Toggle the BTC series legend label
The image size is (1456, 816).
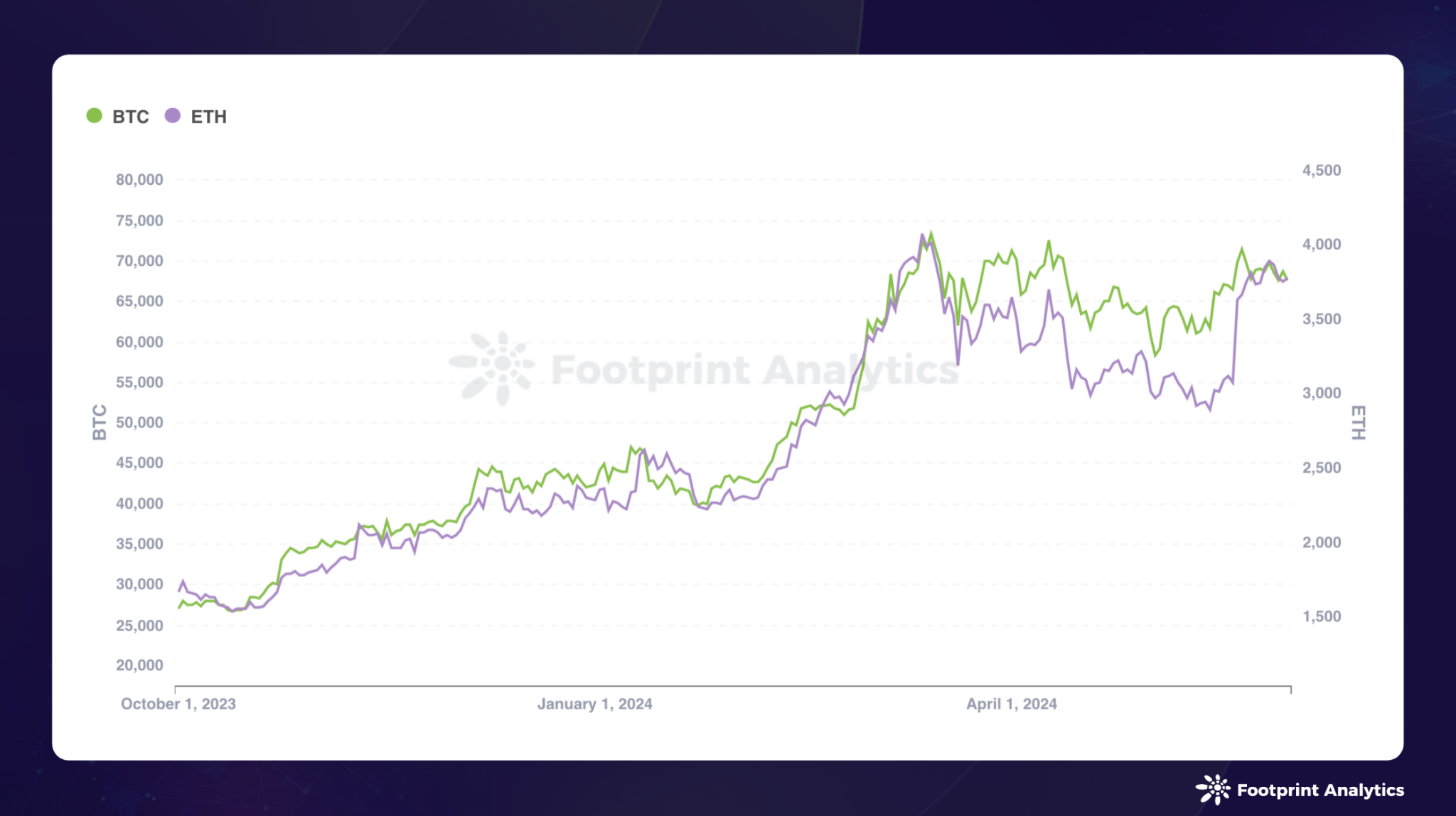click(131, 117)
